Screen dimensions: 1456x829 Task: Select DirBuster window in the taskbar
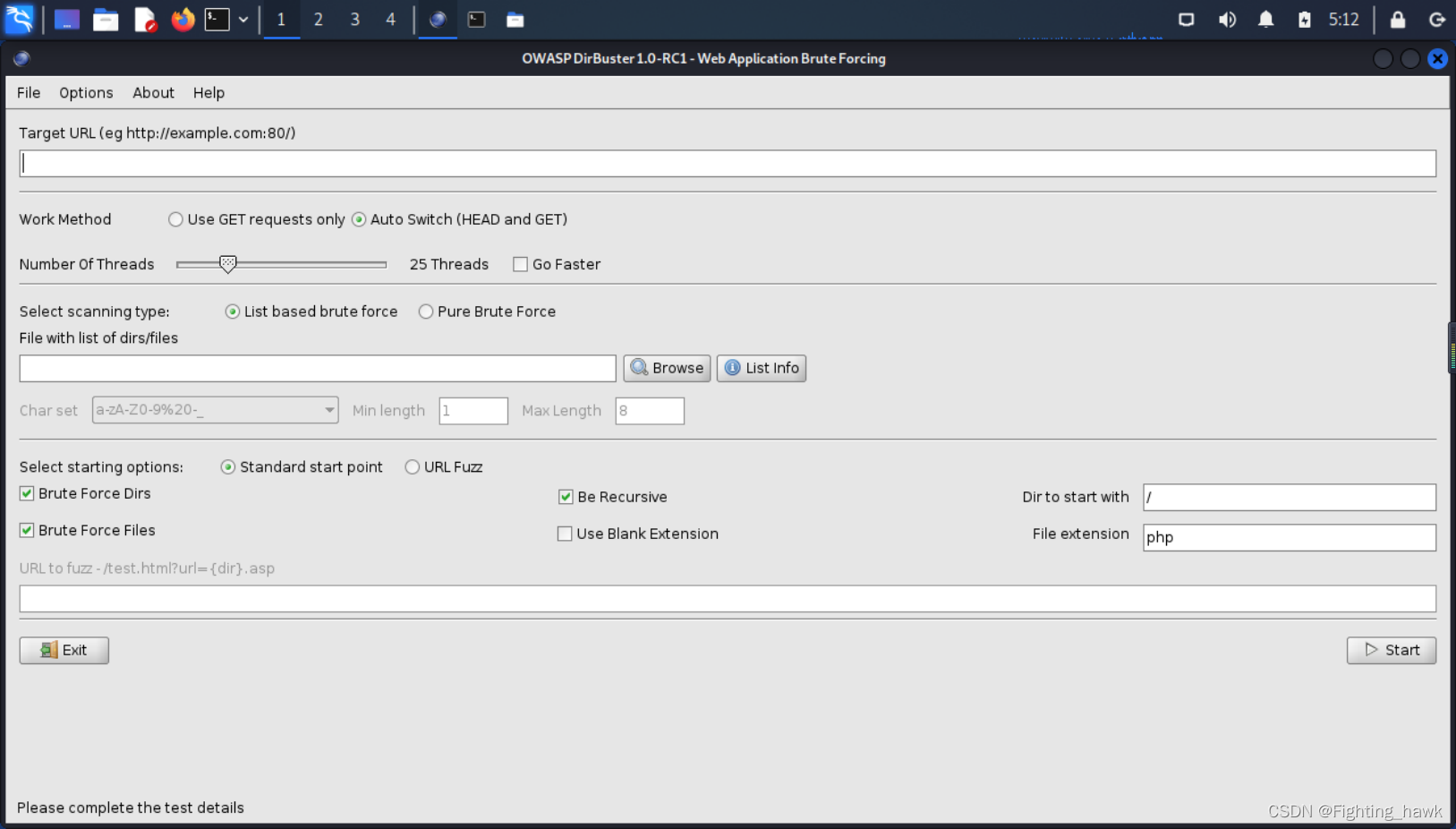tap(438, 20)
